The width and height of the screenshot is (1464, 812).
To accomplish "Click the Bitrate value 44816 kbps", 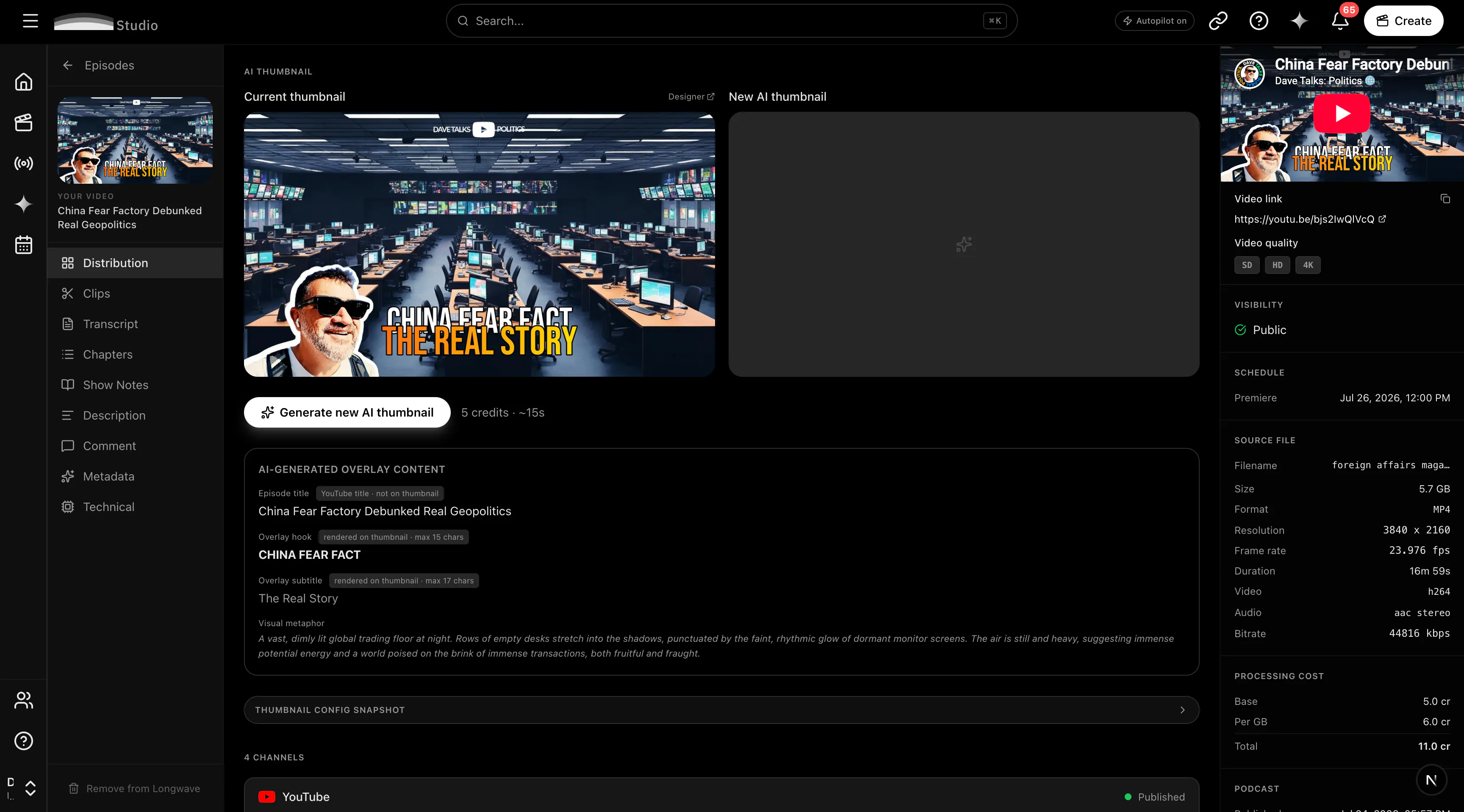I will click(x=1419, y=633).
